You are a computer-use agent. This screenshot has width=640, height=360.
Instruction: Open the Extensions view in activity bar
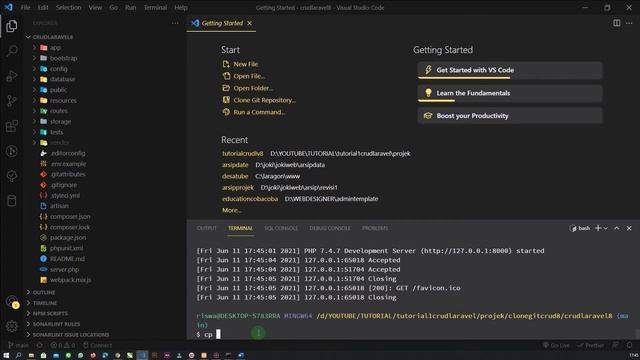click(x=11, y=126)
